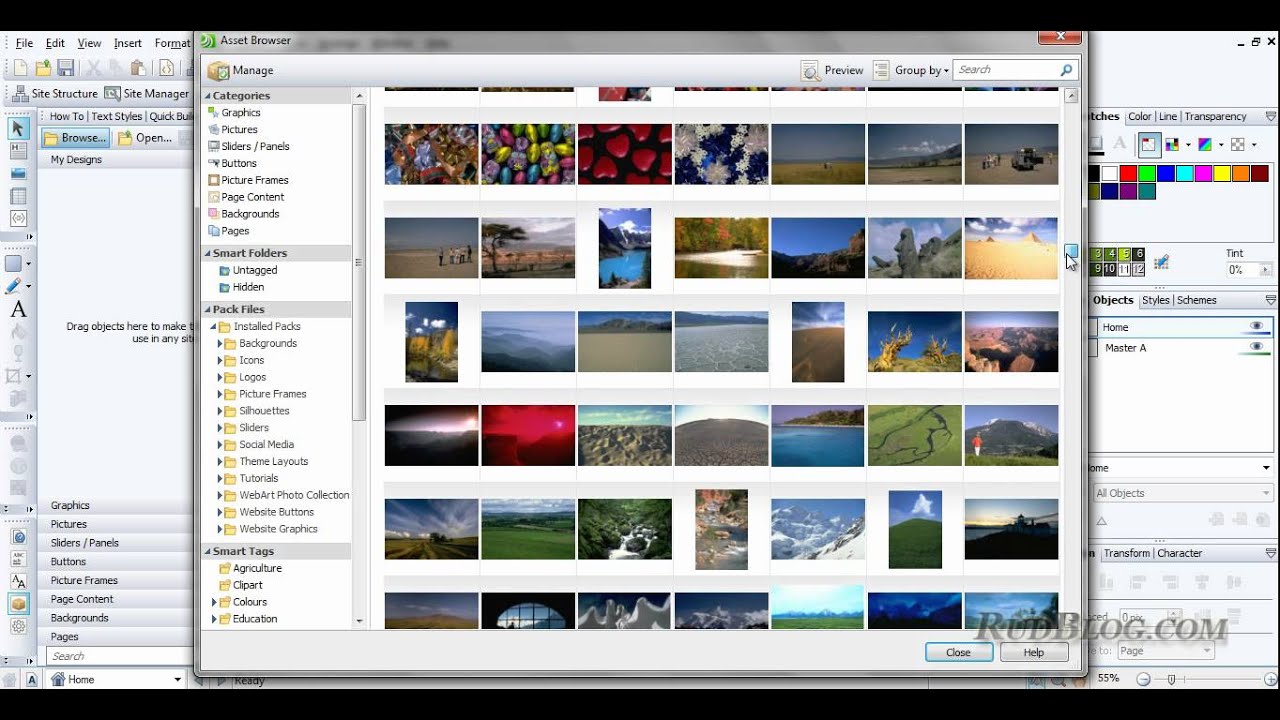
Task: Select the table tool in left toolbar
Action: (17, 196)
